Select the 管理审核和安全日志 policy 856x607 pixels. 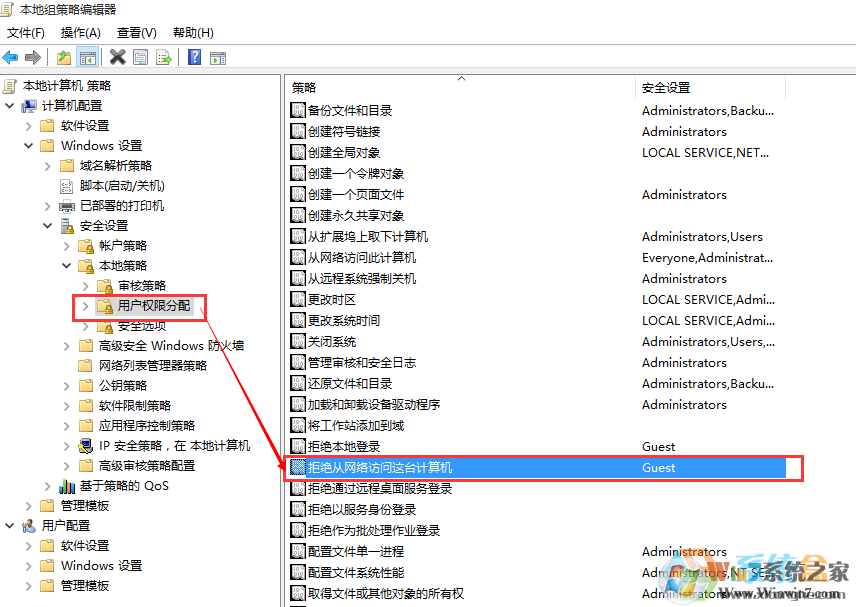pos(362,363)
